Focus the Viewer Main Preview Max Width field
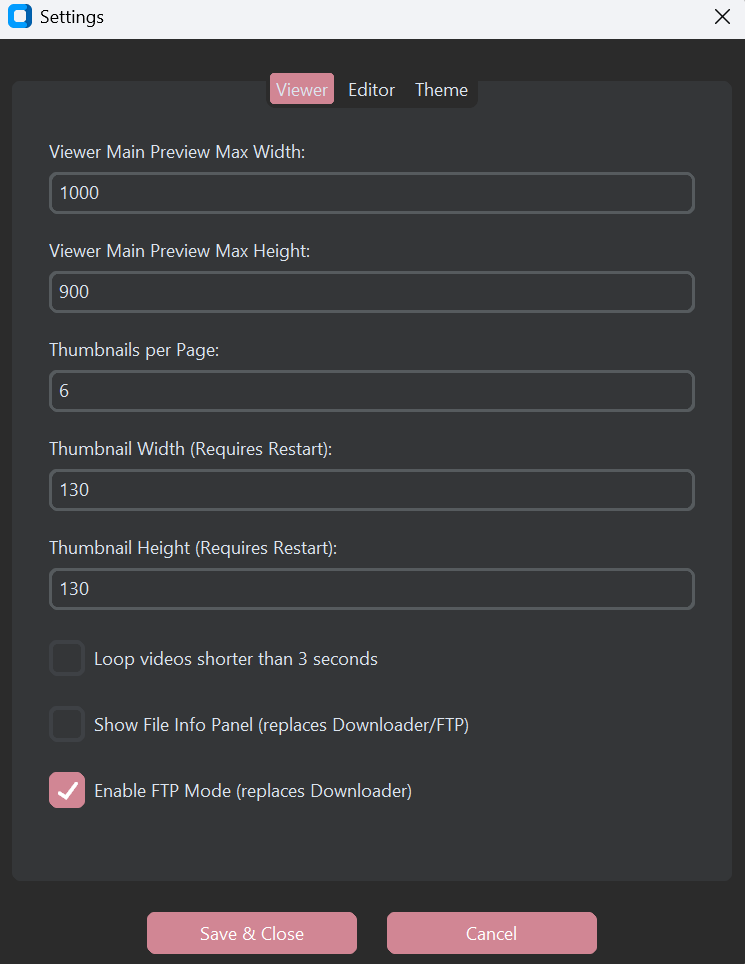The height and width of the screenshot is (964, 745). [x=372, y=193]
